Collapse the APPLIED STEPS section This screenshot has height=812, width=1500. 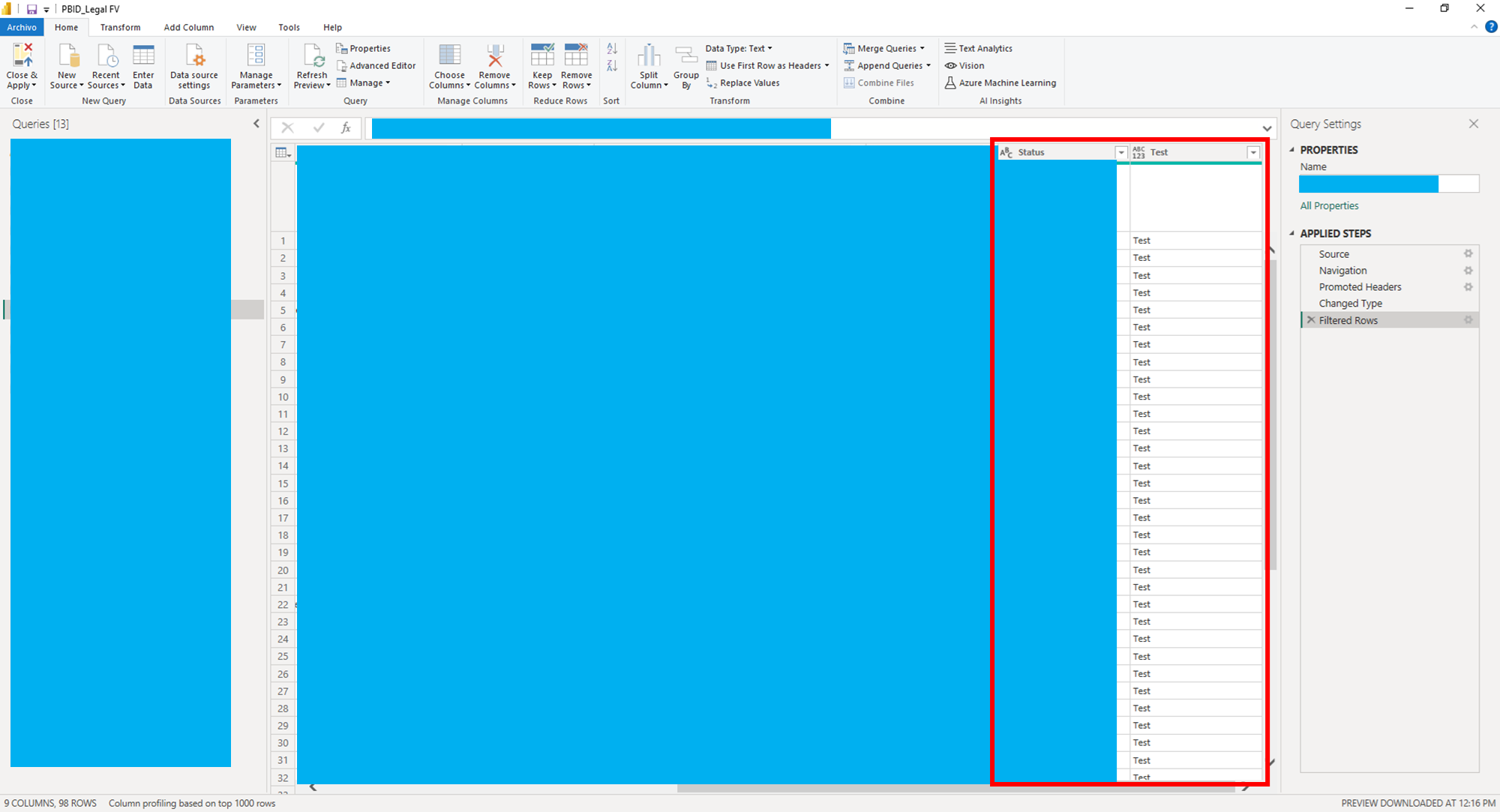pos(1292,233)
